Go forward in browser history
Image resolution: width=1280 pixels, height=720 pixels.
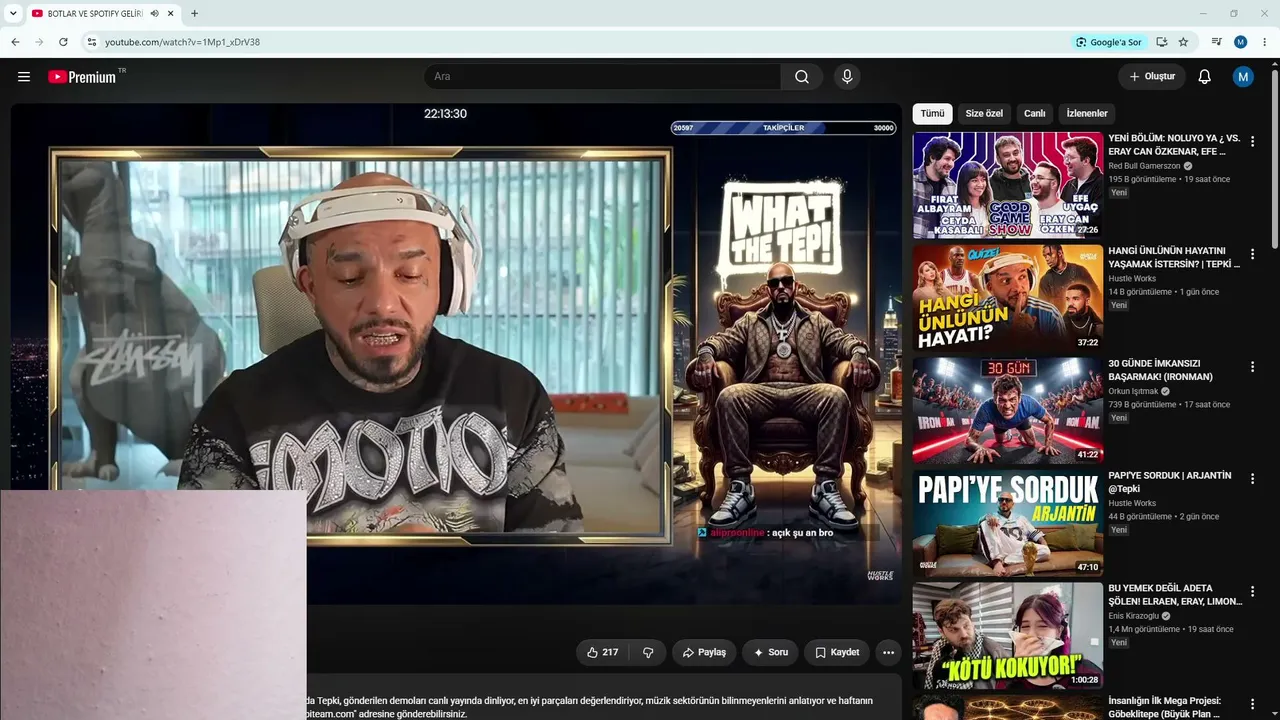point(39,42)
